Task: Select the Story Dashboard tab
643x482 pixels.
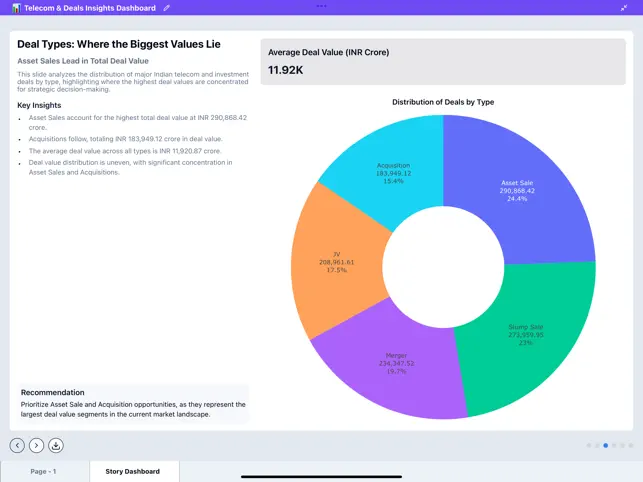Action: 133,471
